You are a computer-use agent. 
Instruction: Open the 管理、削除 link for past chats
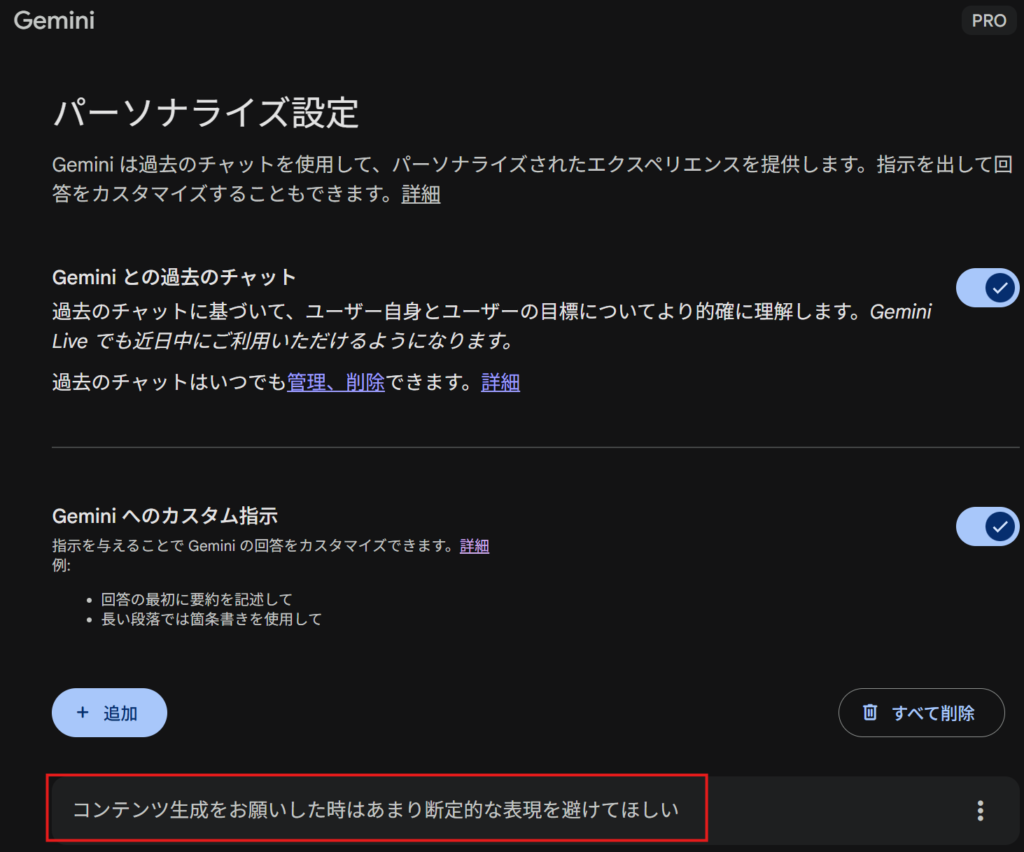click(x=336, y=382)
